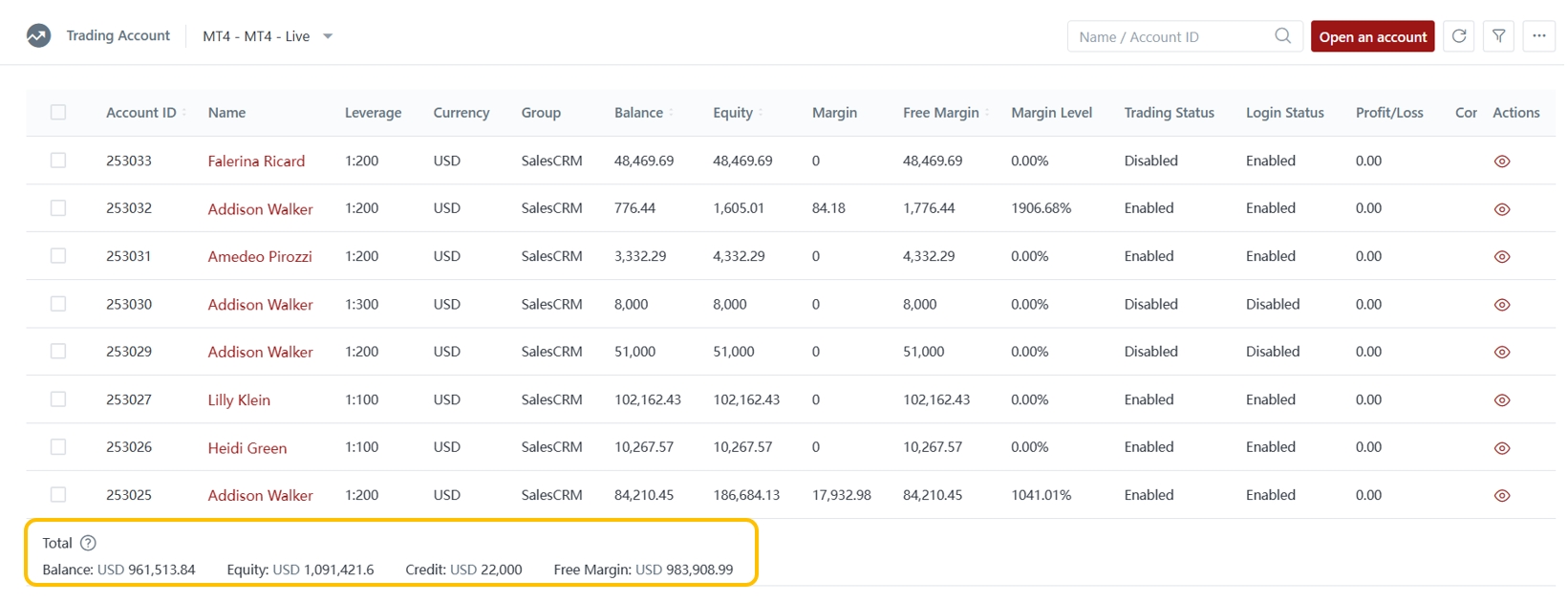Click the Trading Account logo icon
This screenshot has width=1568, height=603.
[x=38, y=36]
